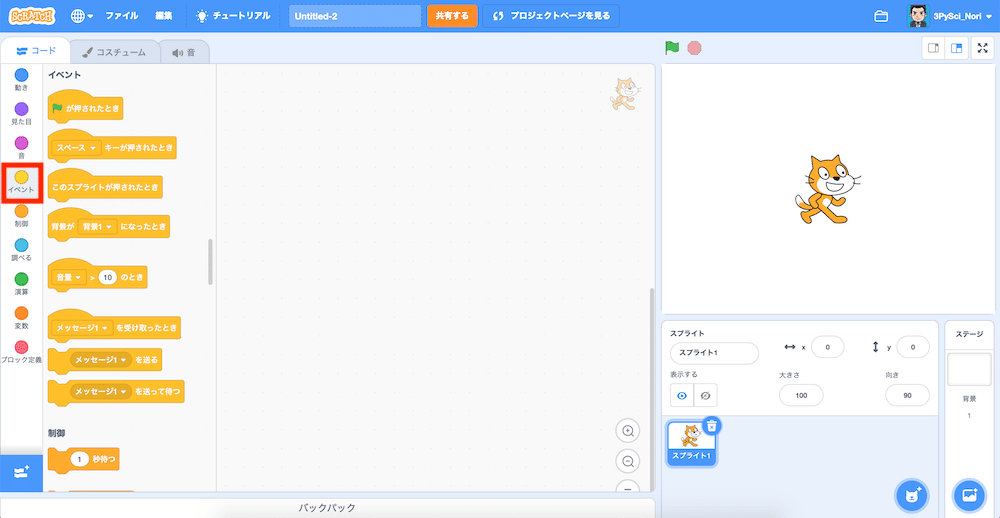Open the 3PySci_Nori account menu
Screen dimensions: 1000x518
[x=952, y=16]
